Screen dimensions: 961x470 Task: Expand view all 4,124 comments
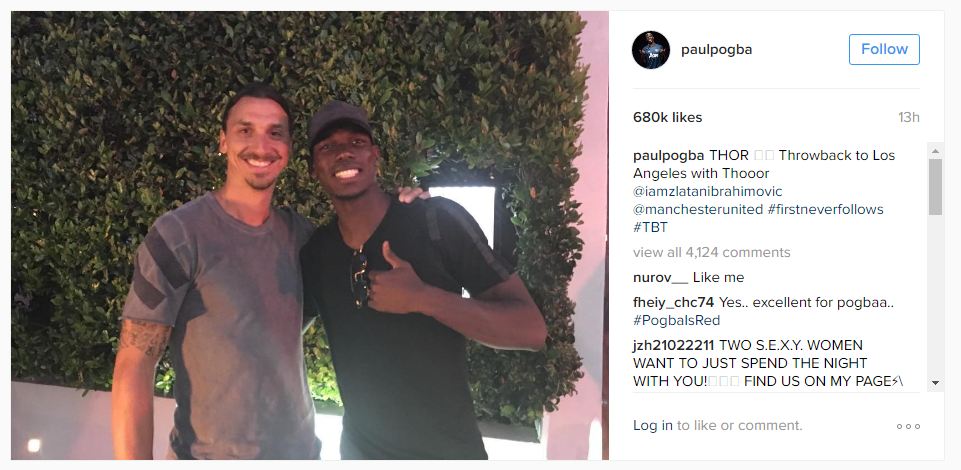[712, 252]
